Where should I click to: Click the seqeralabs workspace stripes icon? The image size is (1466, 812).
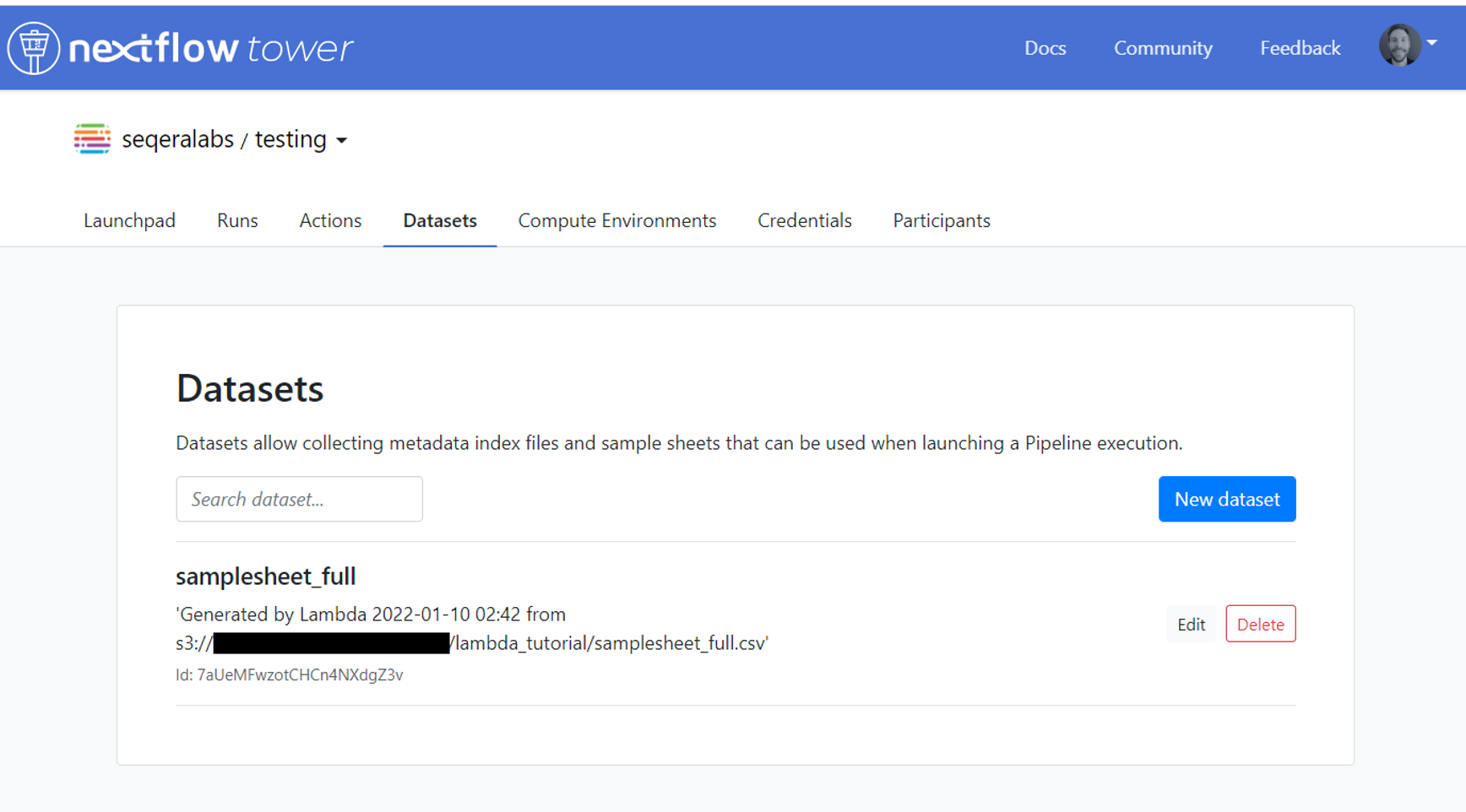tap(92, 138)
